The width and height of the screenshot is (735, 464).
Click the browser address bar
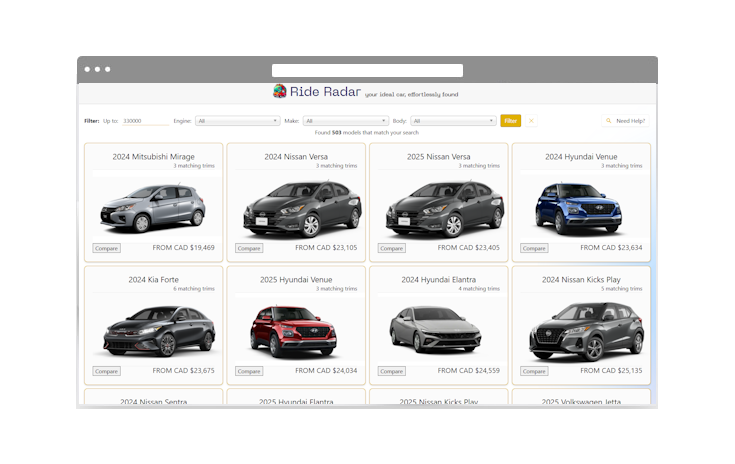point(367,70)
